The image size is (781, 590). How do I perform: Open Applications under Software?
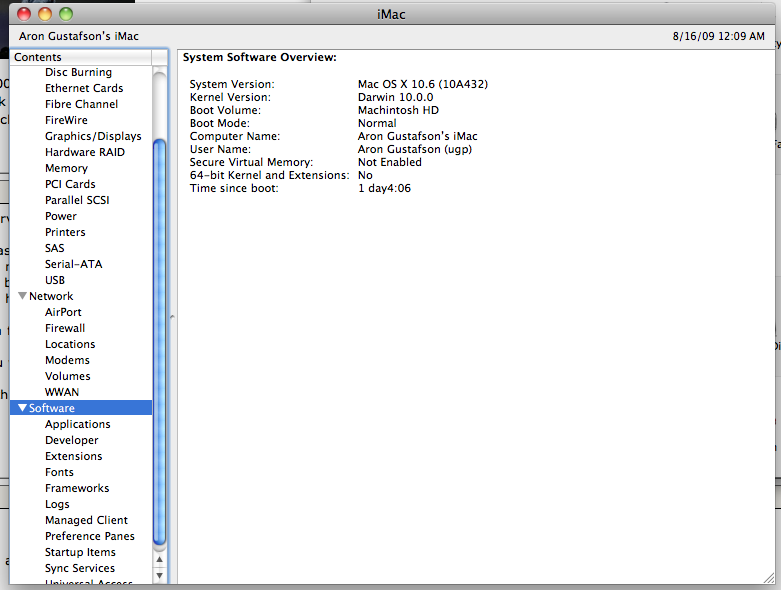coord(78,424)
